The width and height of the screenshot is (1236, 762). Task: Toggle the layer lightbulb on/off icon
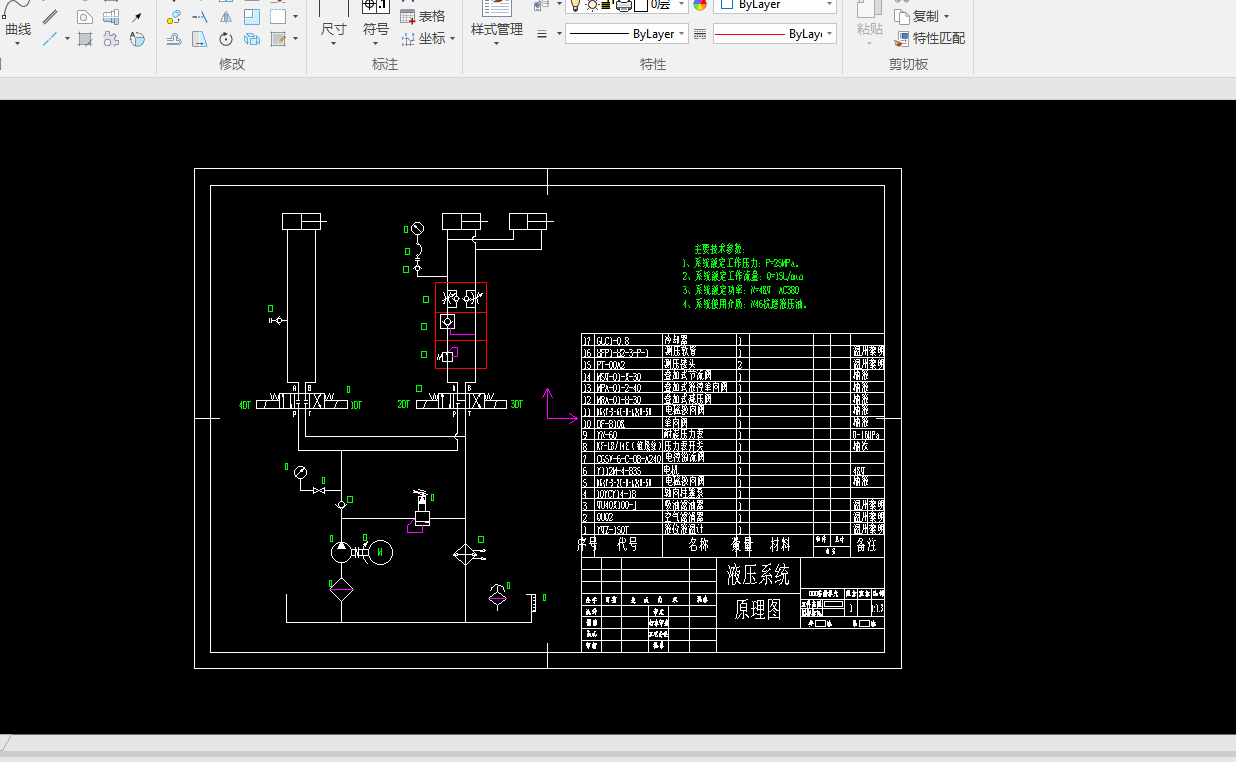577,5
